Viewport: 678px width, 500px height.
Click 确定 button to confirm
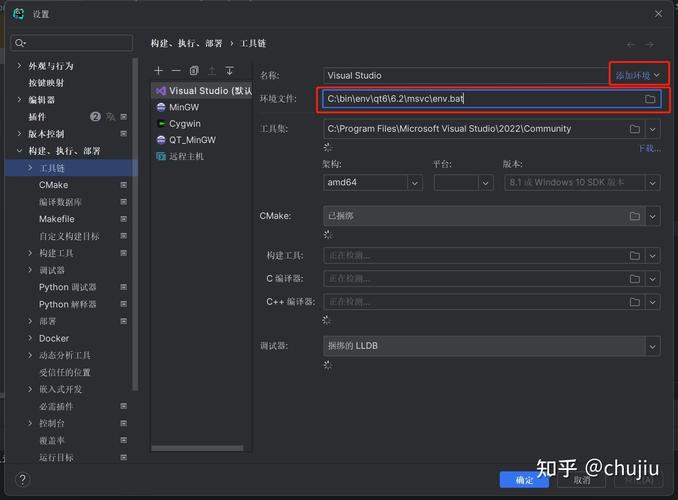pyautogui.click(x=524, y=480)
